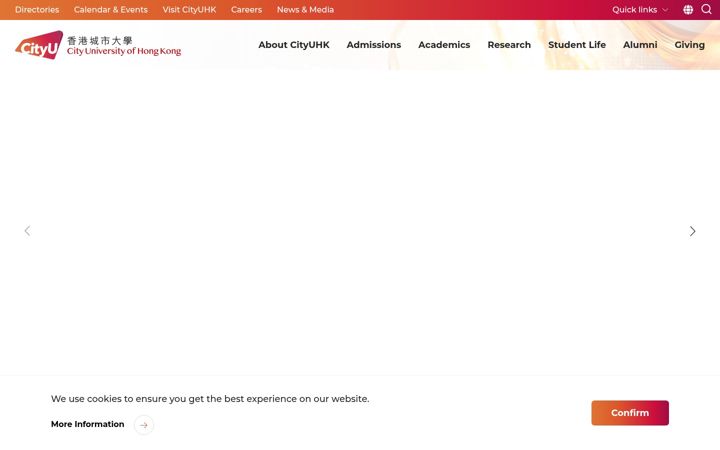Click the CityU logo

[39, 45]
